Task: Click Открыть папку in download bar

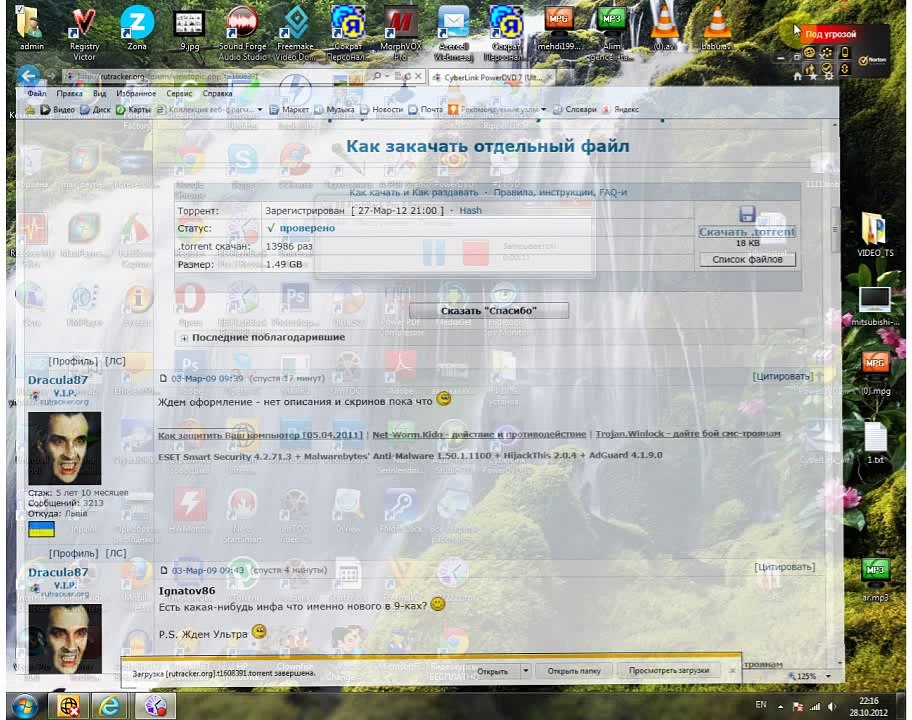Action: click(573, 671)
